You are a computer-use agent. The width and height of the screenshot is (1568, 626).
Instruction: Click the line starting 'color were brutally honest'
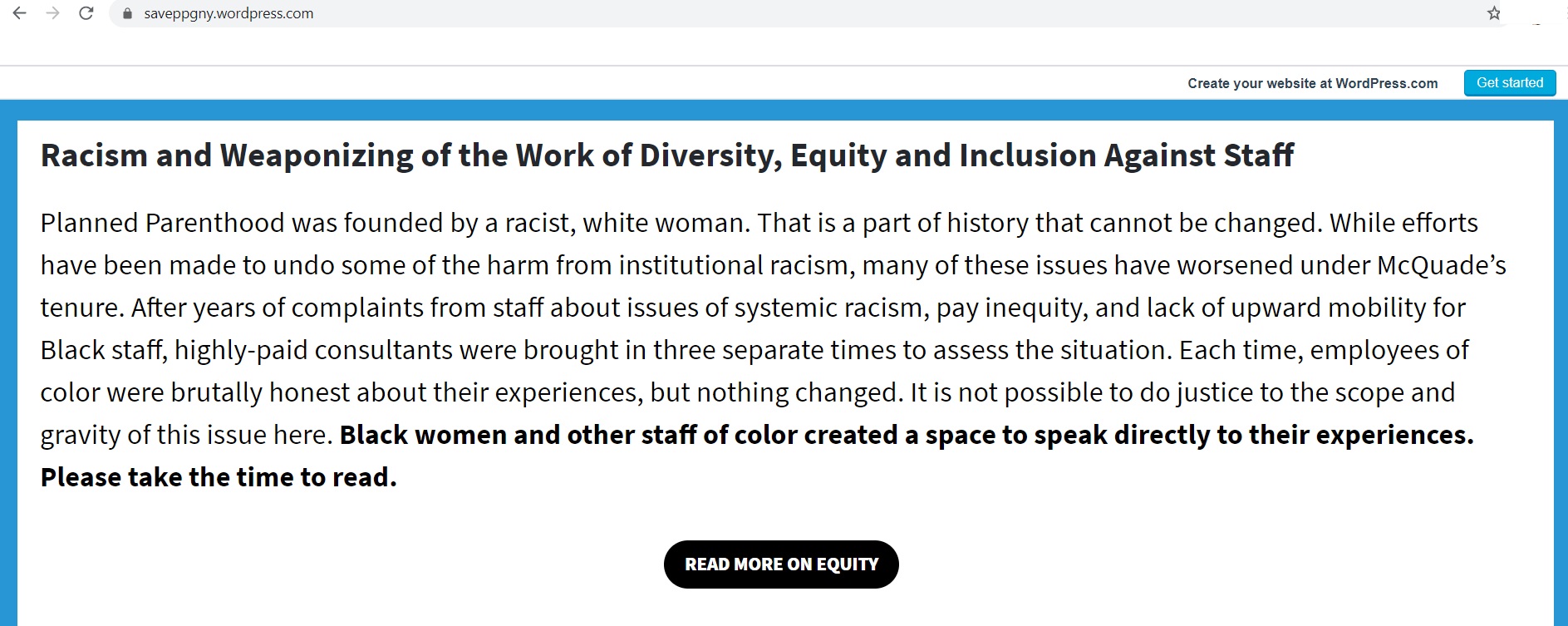click(x=748, y=392)
